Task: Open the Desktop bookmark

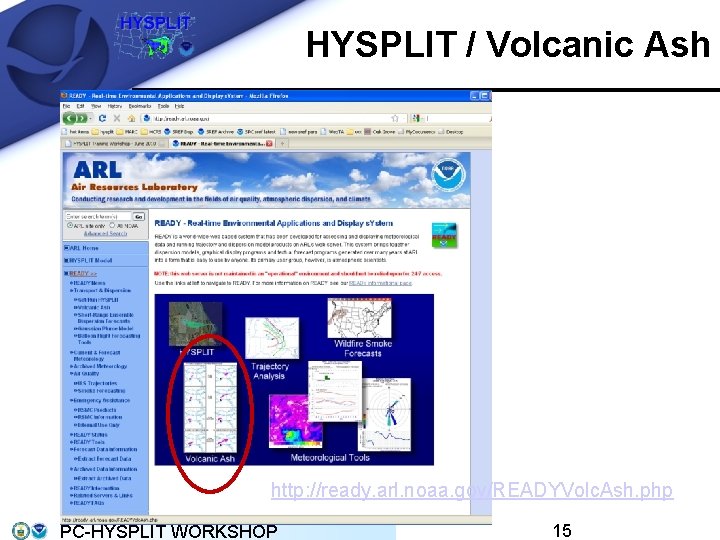Action: (x=450, y=132)
